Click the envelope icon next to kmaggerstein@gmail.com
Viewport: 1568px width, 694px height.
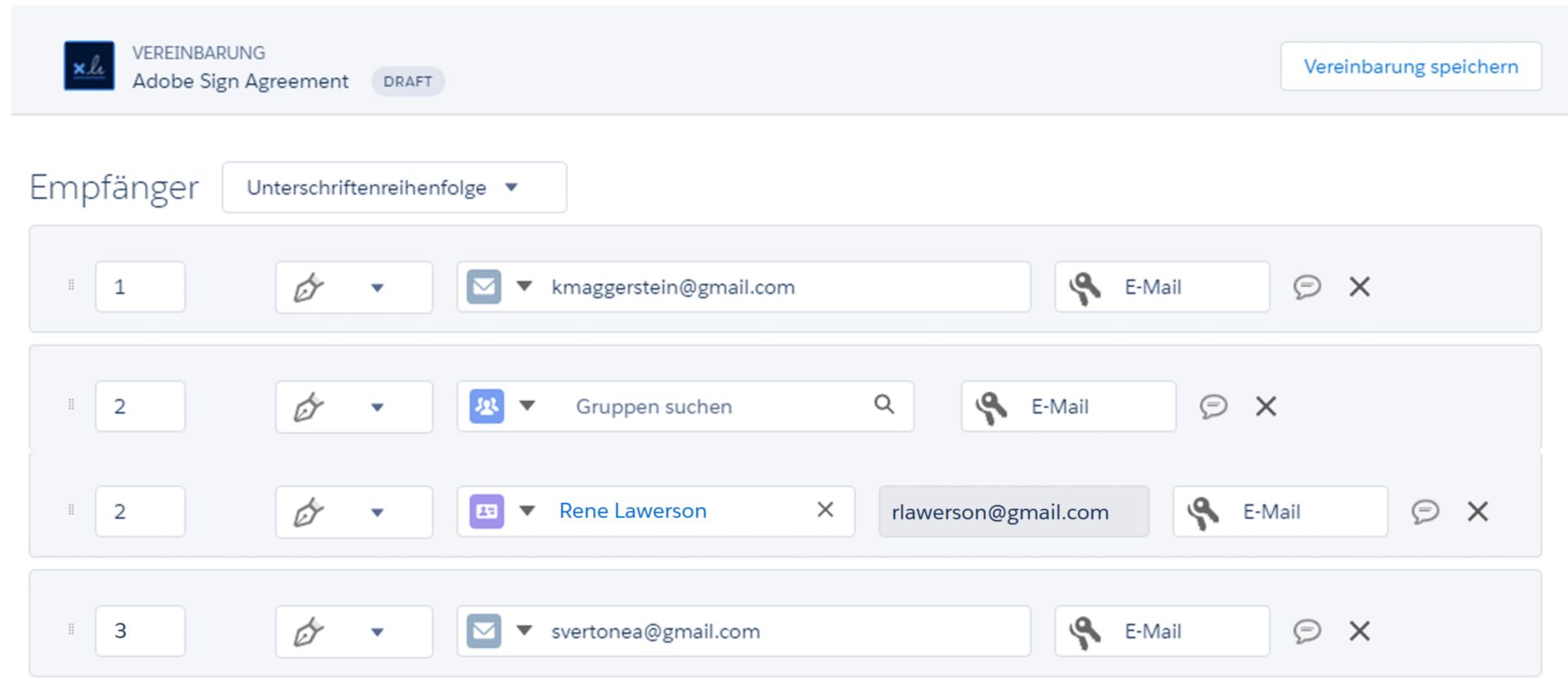[x=483, y=287]
